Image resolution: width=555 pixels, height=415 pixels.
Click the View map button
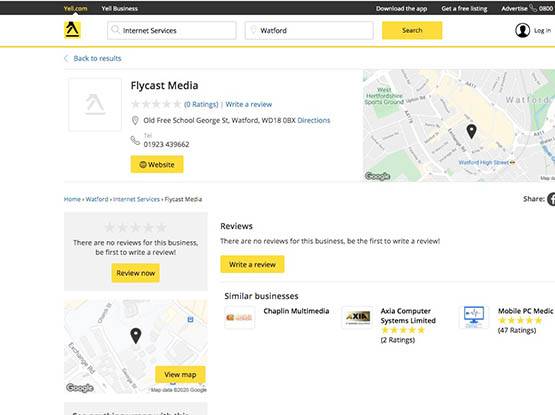pos(180,374)
